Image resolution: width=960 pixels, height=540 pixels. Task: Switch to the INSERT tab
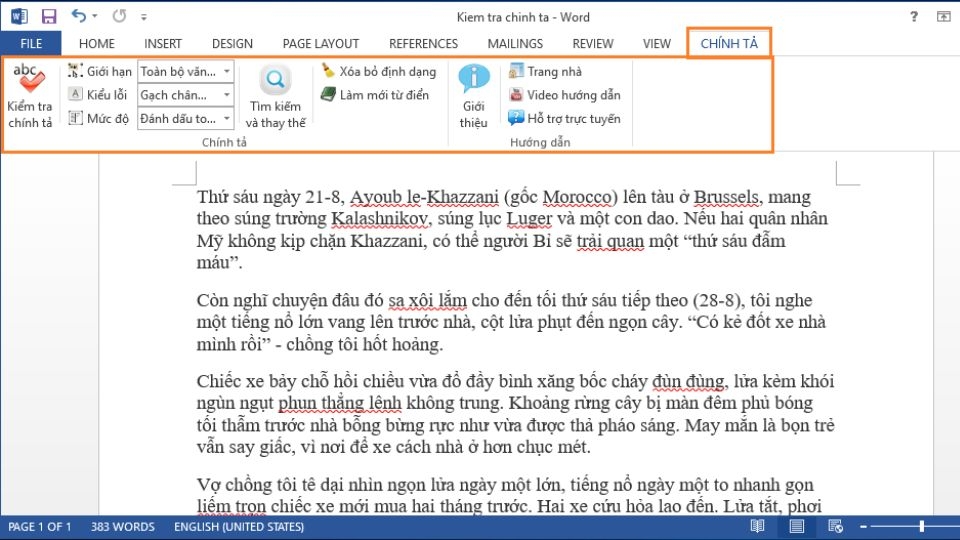163,43
